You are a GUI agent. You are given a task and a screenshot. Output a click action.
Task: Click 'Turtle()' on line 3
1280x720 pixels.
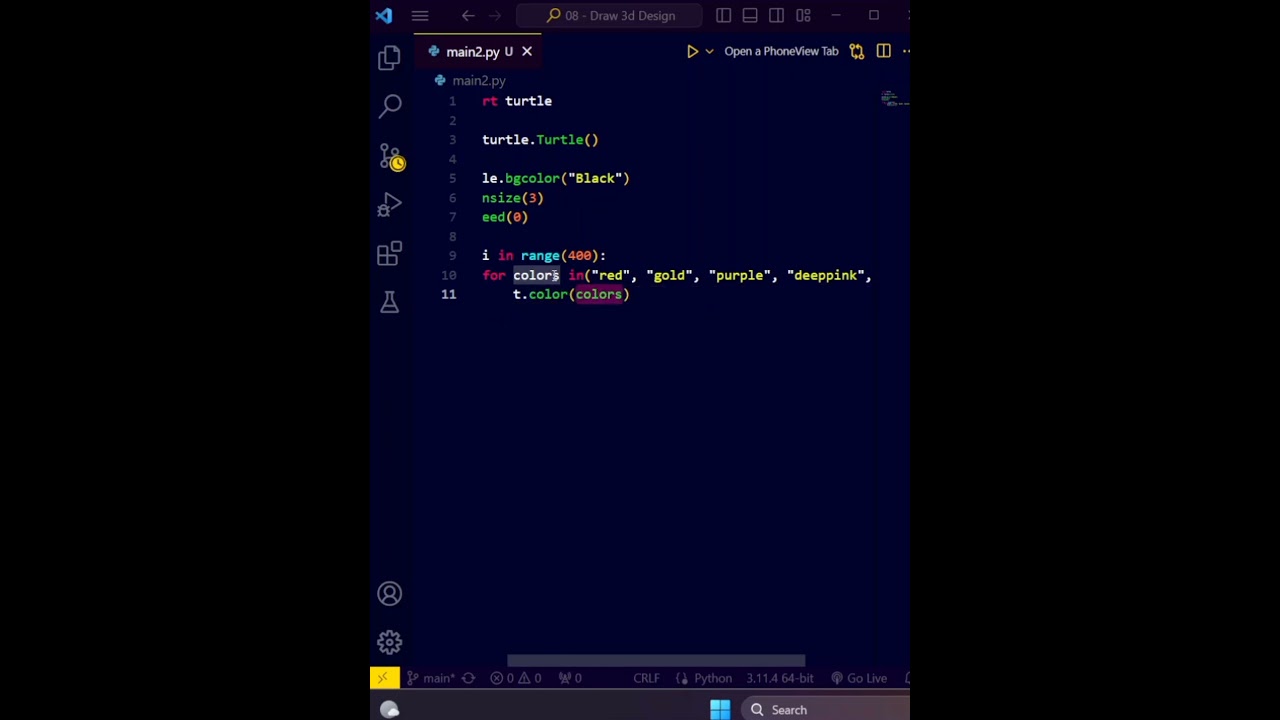click(x=567, y=140)
